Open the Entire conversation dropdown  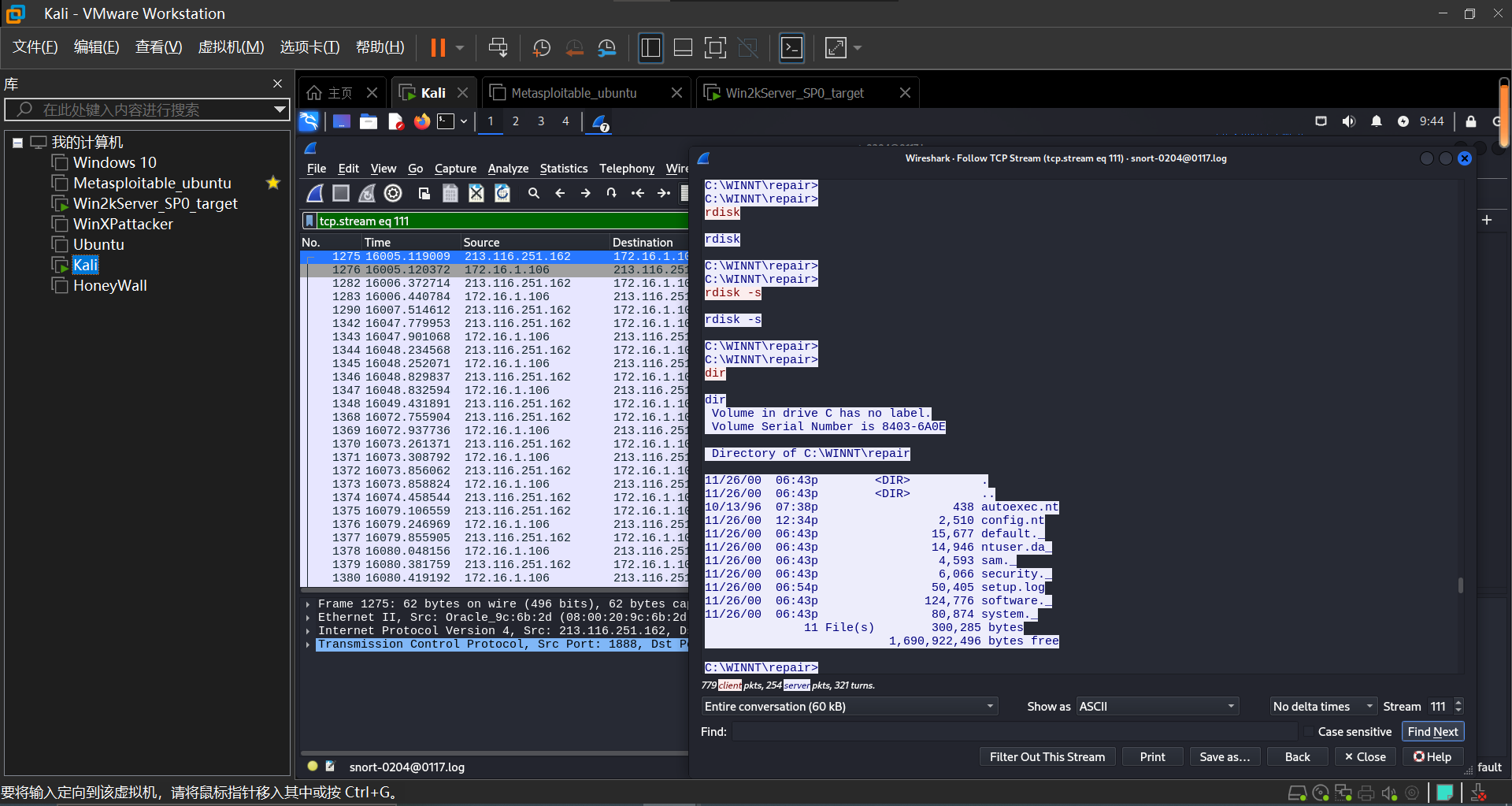click(x=849, y=707)
